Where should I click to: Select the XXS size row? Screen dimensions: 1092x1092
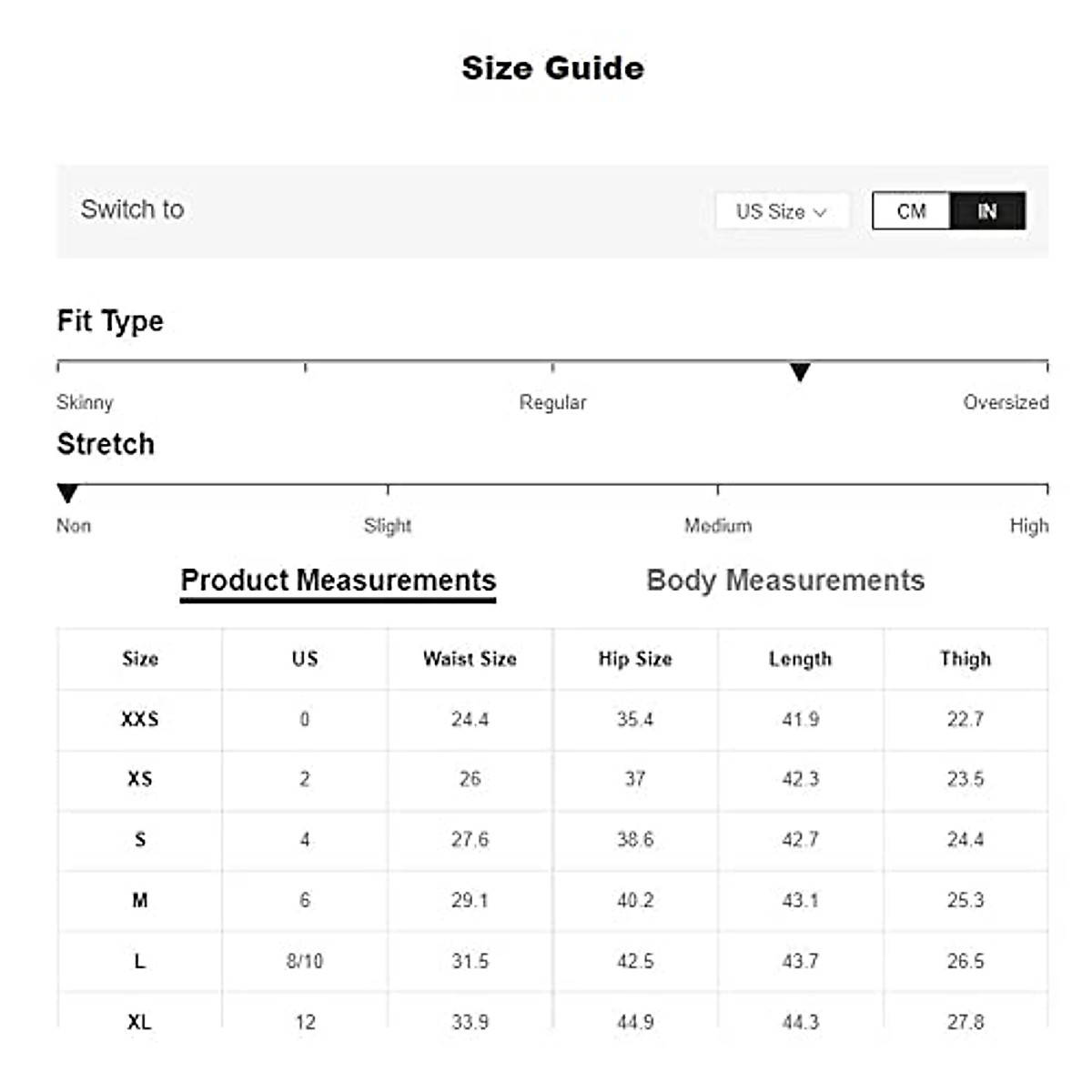point(140,719)
